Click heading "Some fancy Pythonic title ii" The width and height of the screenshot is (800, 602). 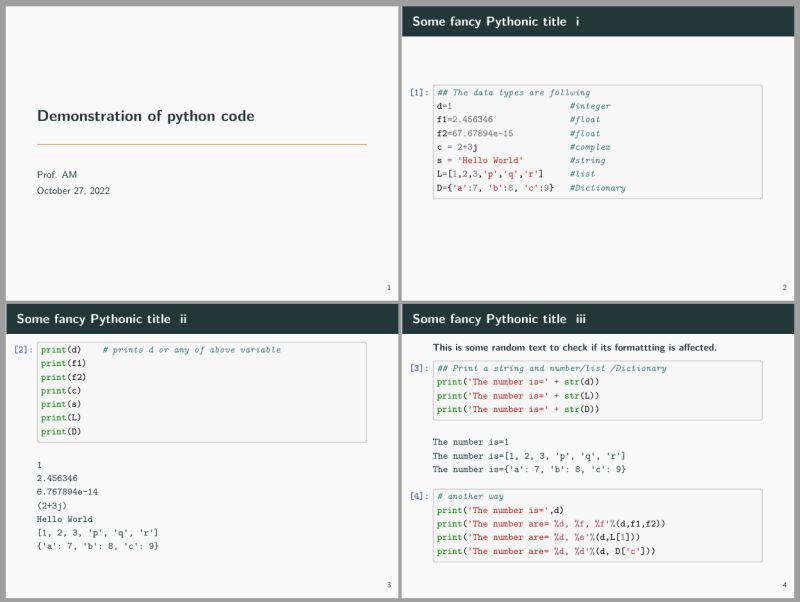(x=101, y=319)
